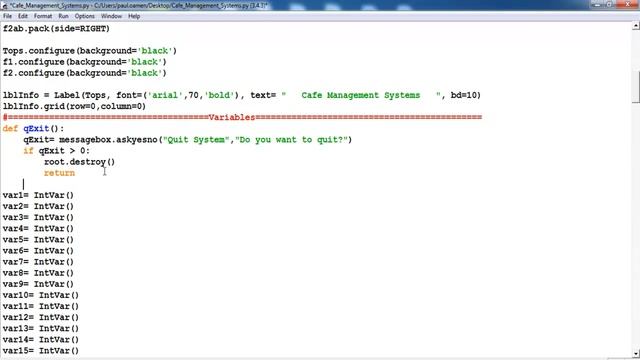The height and width of the screenshot is (360, 640).
Task: Open the File menu
Action: pyautogui.click(x=7, y=16)
